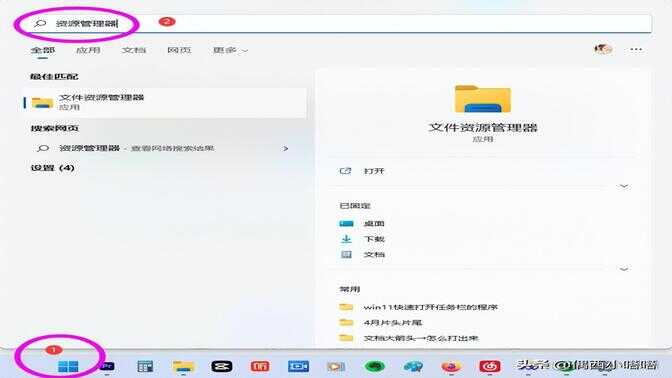
Task: Click the 桌面 desktop folder icon
Action: pyautogui.click(x=346, y=223)
